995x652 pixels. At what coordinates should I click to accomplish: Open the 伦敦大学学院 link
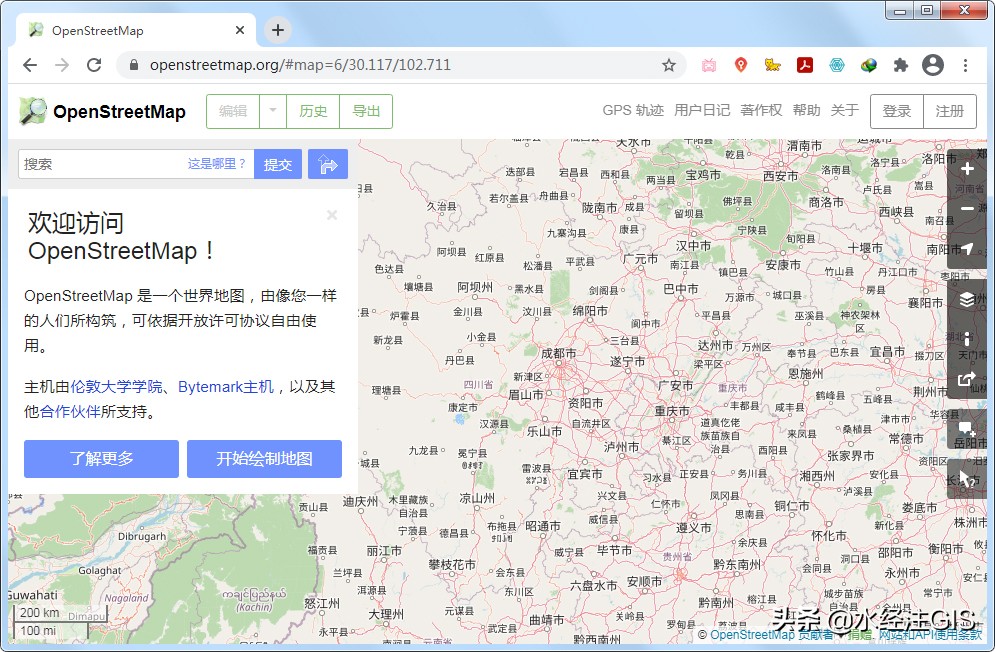(x=116, y=387)
